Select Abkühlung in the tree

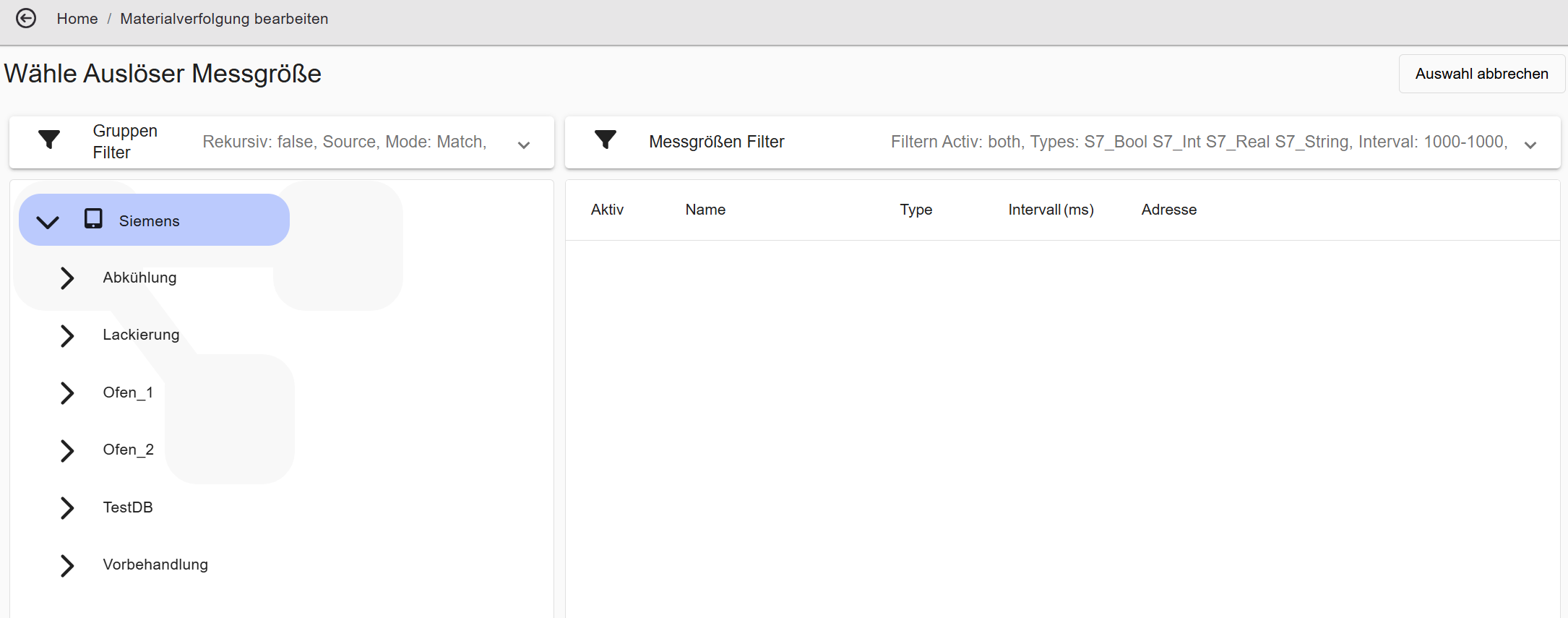tap(139, 278)
